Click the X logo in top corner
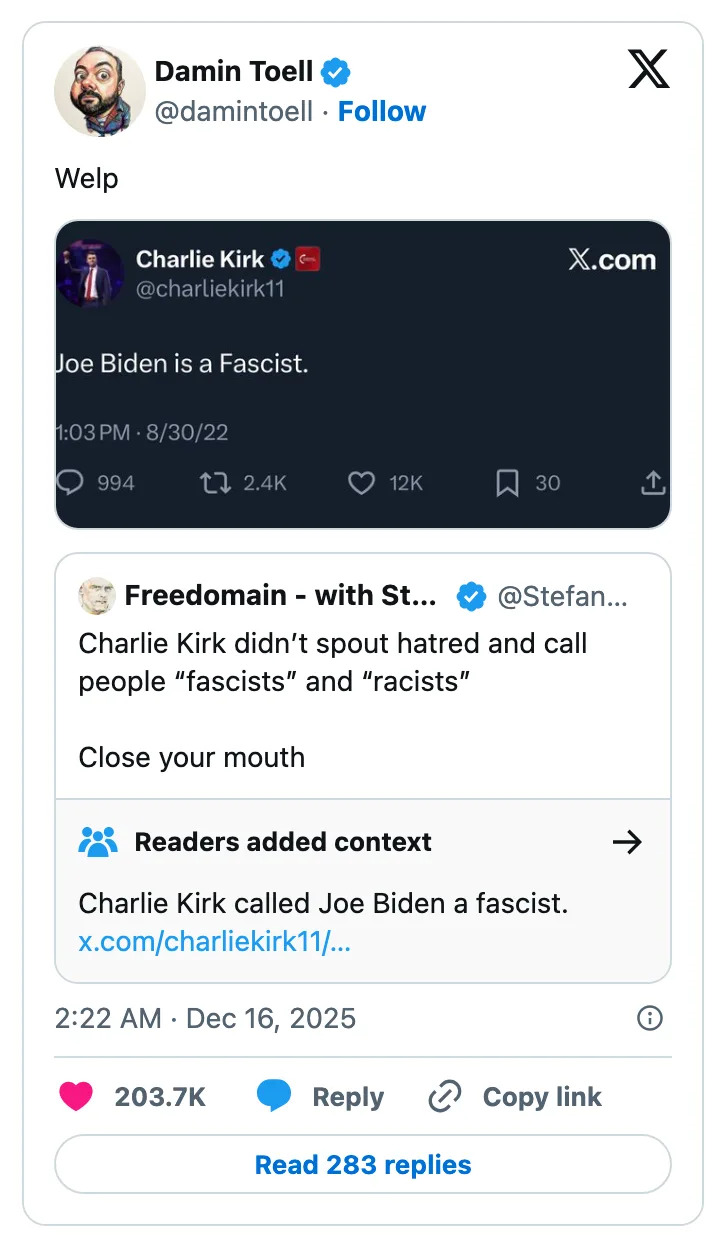 [x=648, y=70]
